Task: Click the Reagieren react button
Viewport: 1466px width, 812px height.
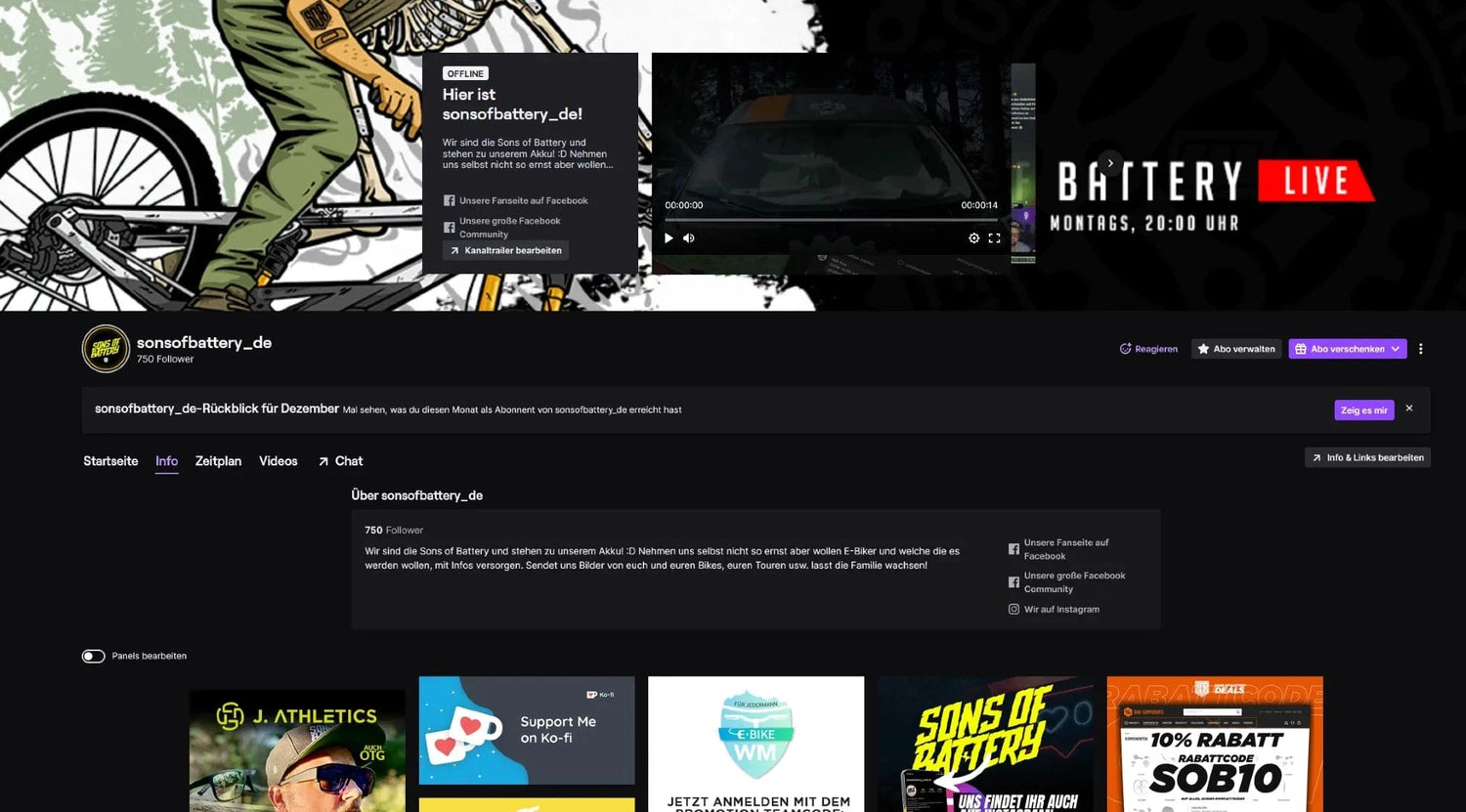Action: click(1148, 349)
